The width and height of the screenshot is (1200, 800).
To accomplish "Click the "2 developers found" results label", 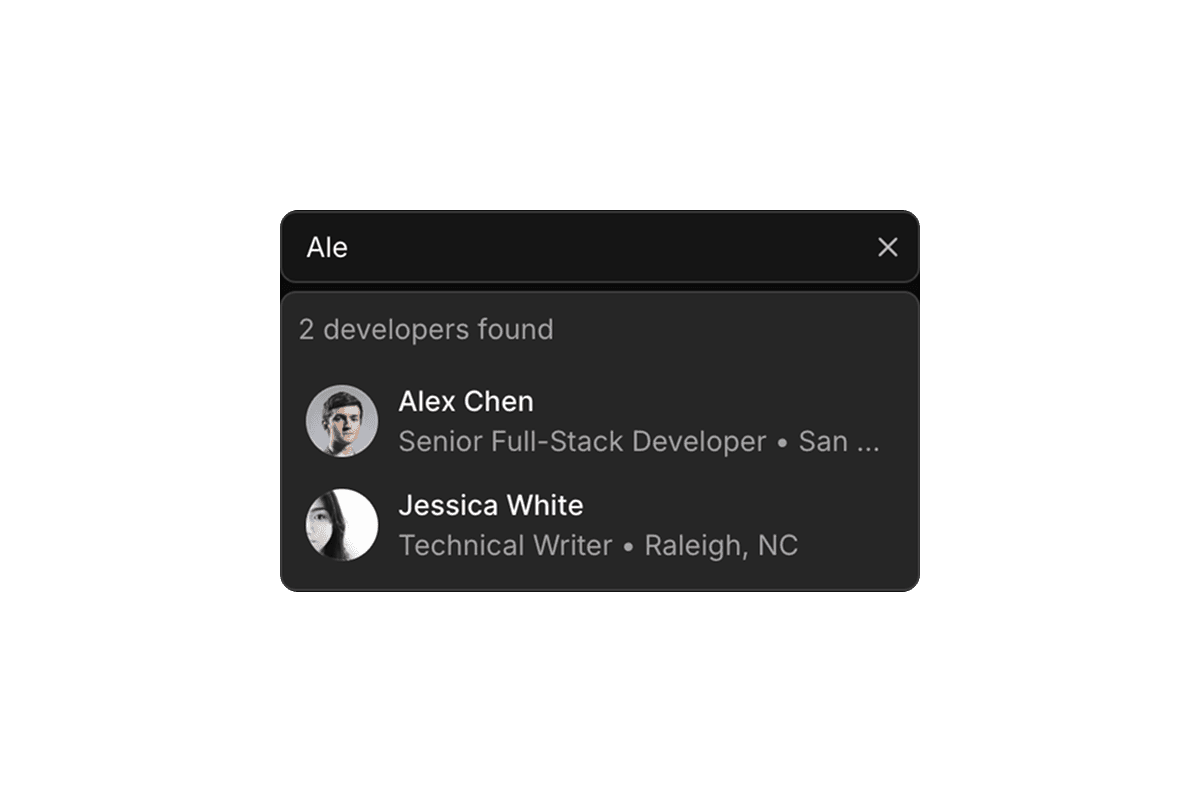I will pyautogui.click(x=426, y=329).
